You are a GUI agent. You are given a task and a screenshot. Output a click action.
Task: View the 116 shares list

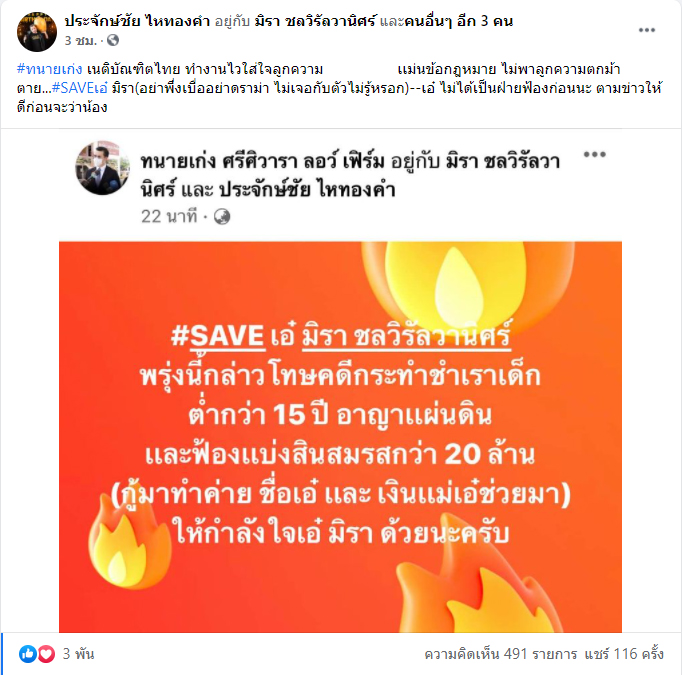click(624, 654)
